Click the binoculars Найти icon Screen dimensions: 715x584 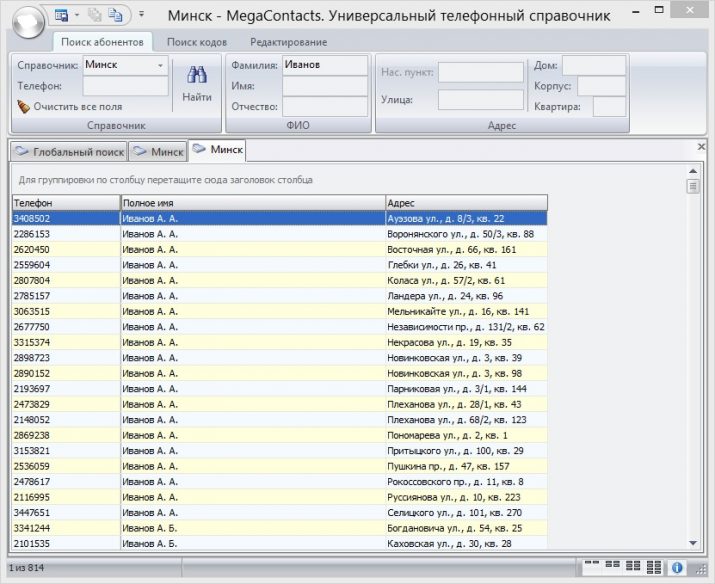point(197,74)
